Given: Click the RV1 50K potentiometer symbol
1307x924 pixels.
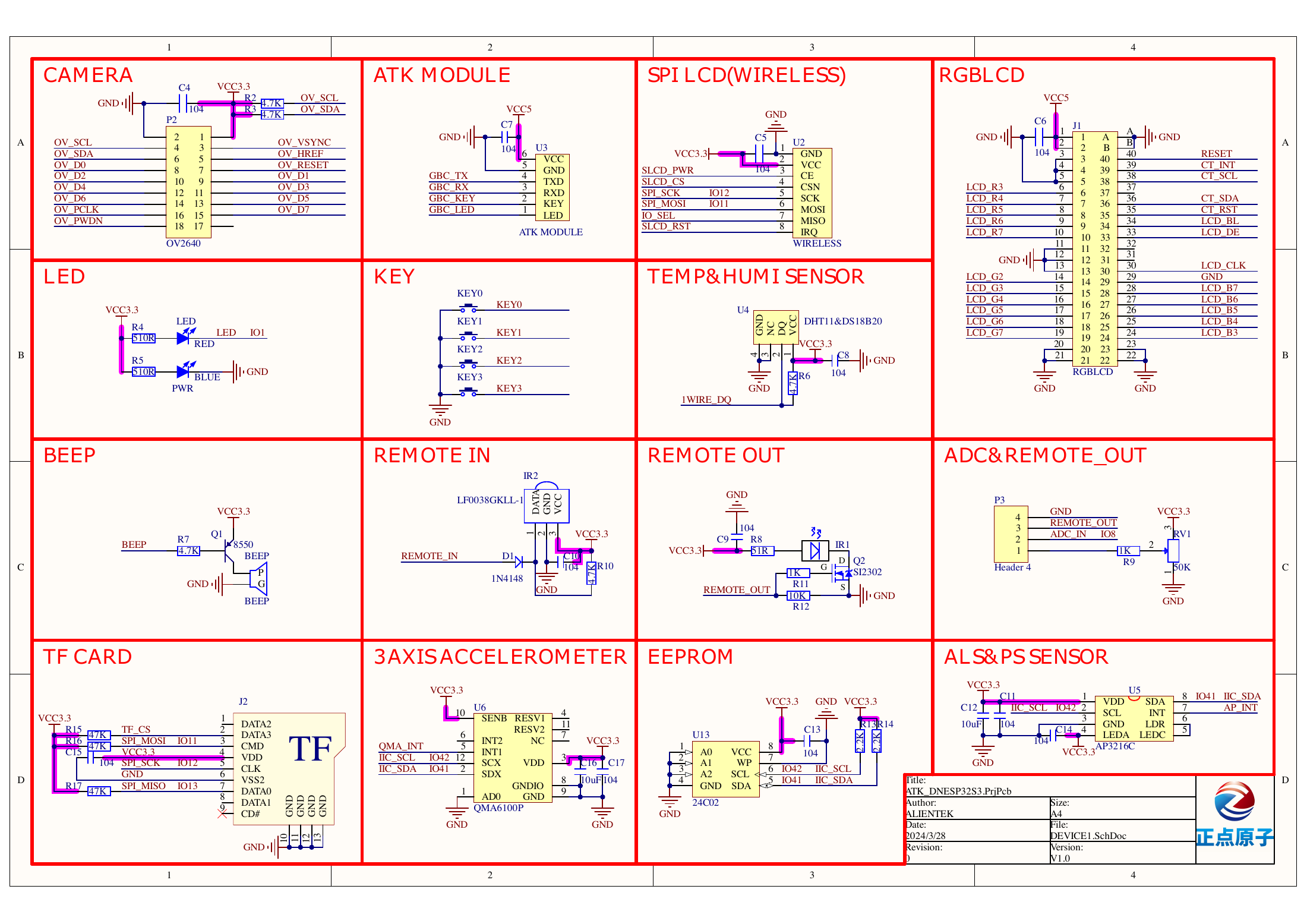Looking at the screenshot, I should 1173,551.
